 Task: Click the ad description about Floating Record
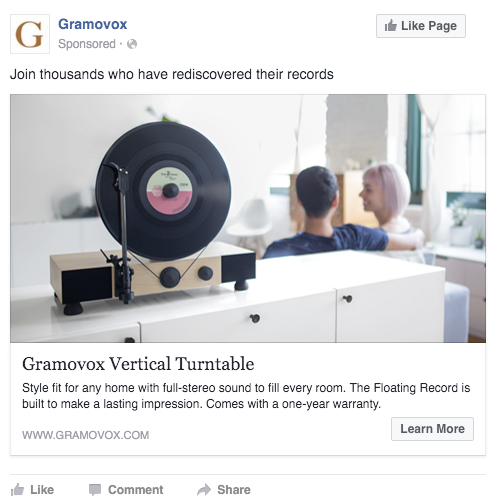coord(246,396)
